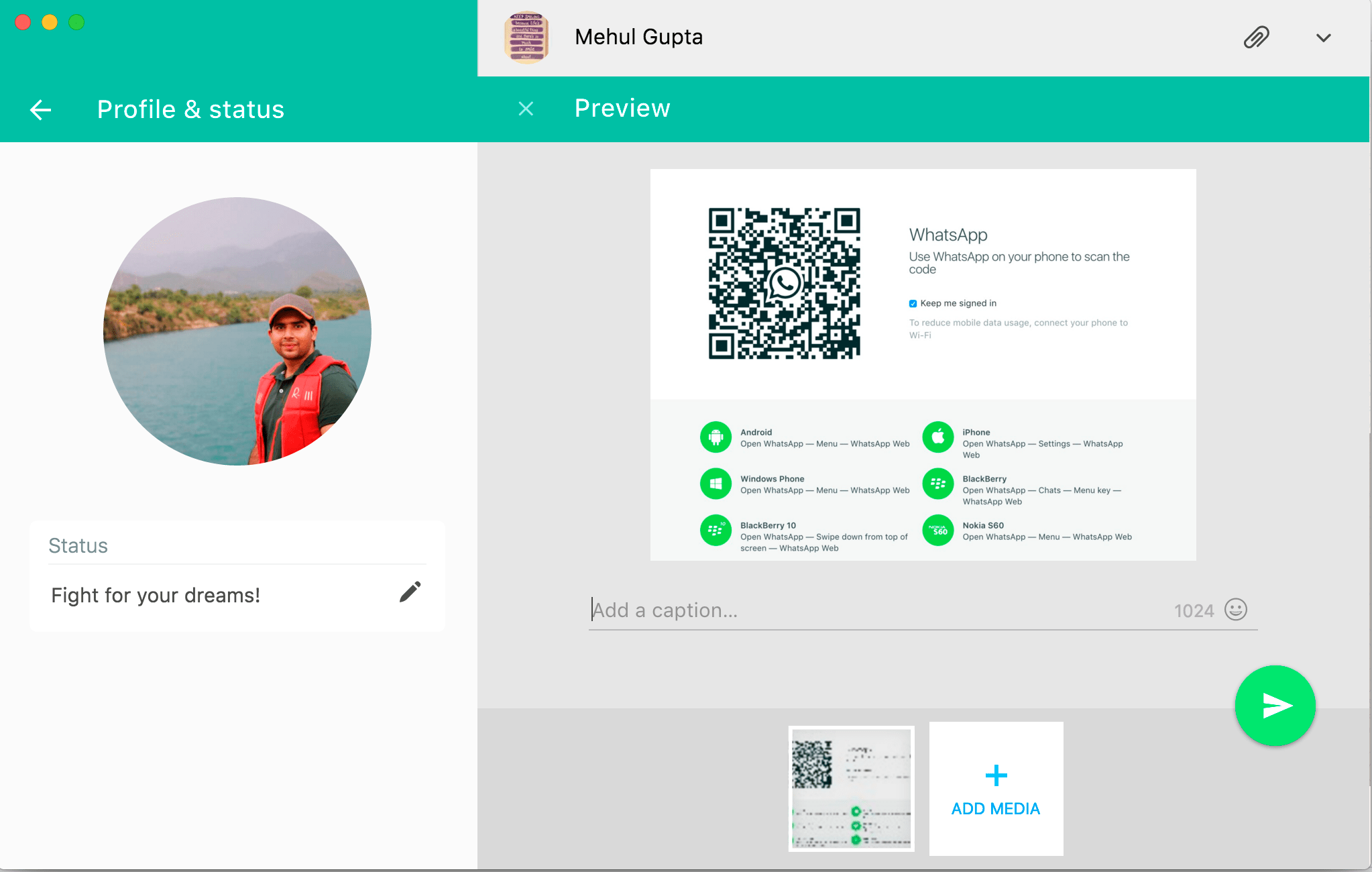Click in the Add a caption field

pyautogui.click(x=872, y=610)
